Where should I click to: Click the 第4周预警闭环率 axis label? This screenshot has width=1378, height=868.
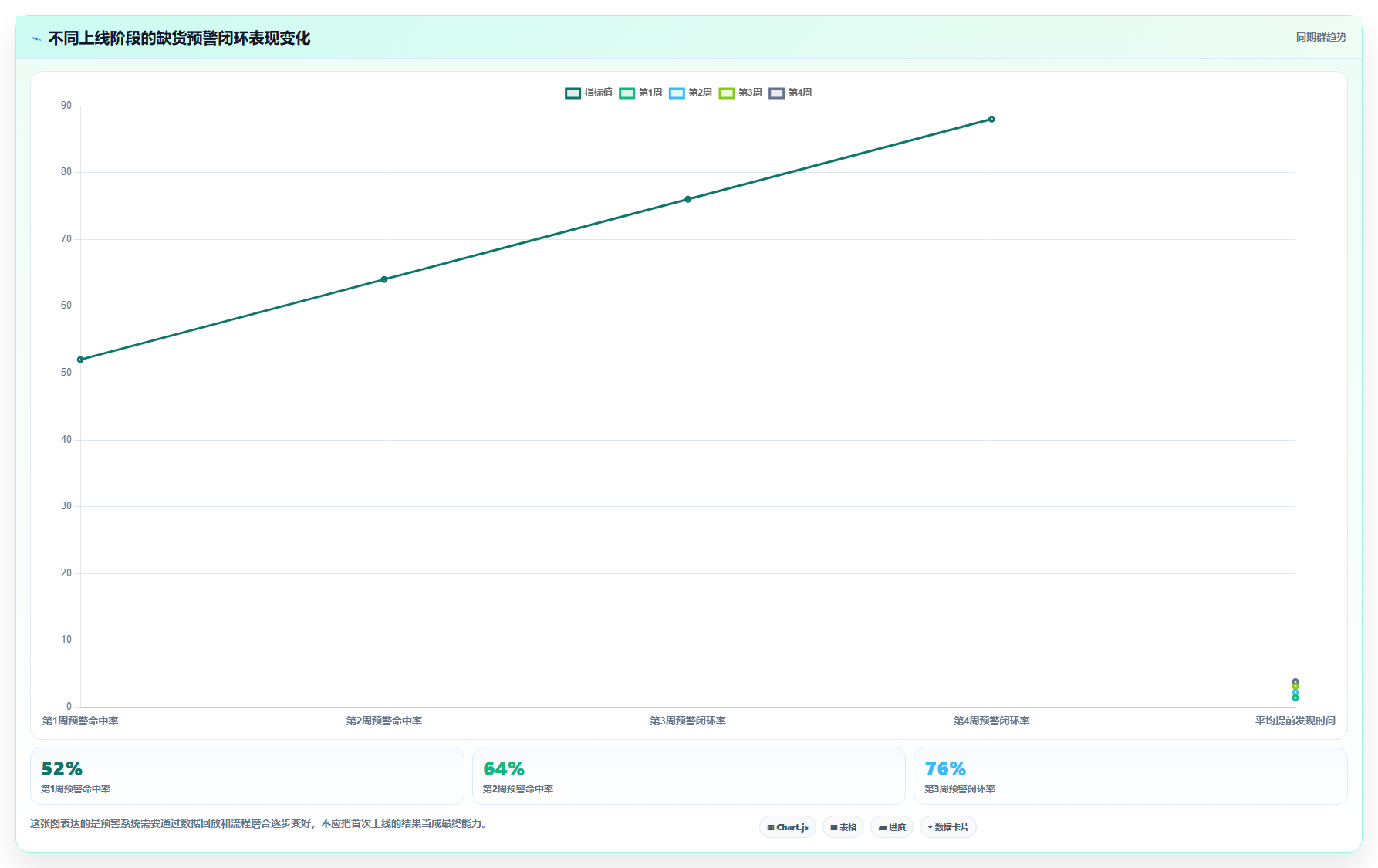pyautogui.click(x=991, y=721)
